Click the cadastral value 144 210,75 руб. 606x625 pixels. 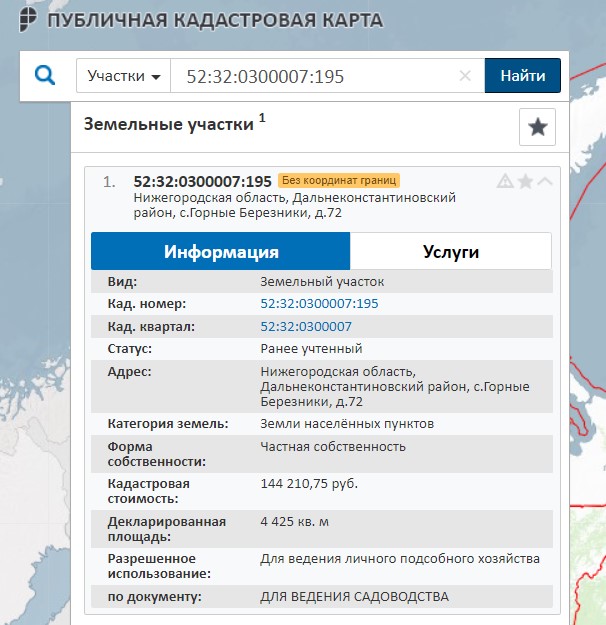pos(308,484)
